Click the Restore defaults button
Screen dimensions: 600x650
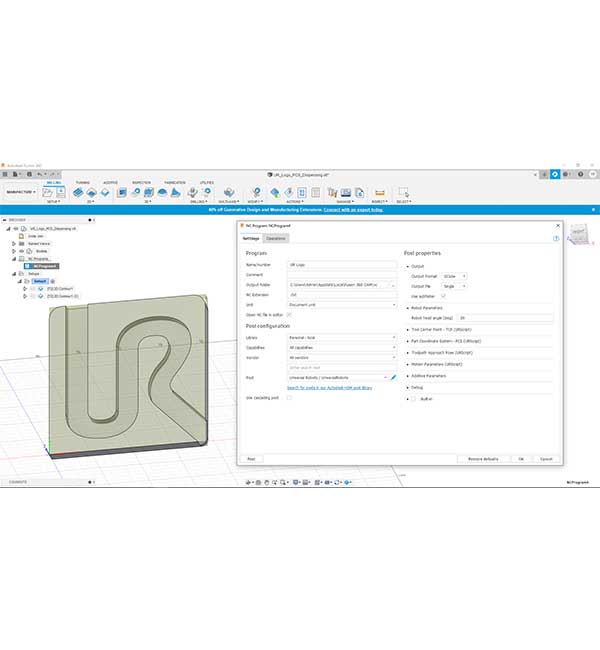tap(483, 459)
